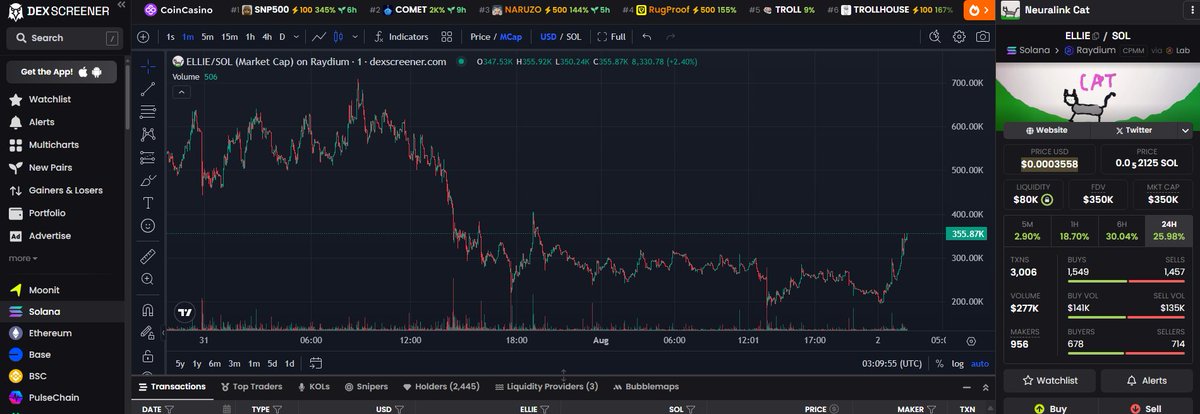Select the text annotation tool
This screenshot has width=1200, height=414.
[x=148, y=203]
